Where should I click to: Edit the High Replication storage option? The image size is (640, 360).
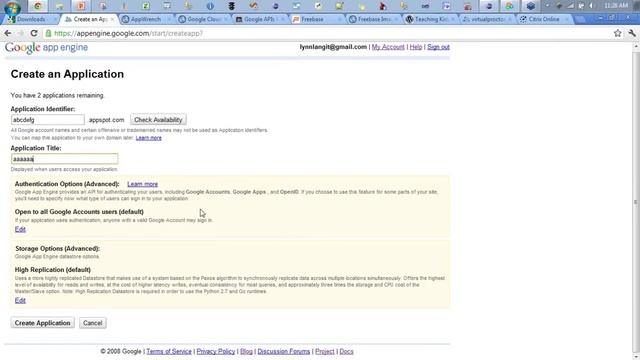point(20,301)
